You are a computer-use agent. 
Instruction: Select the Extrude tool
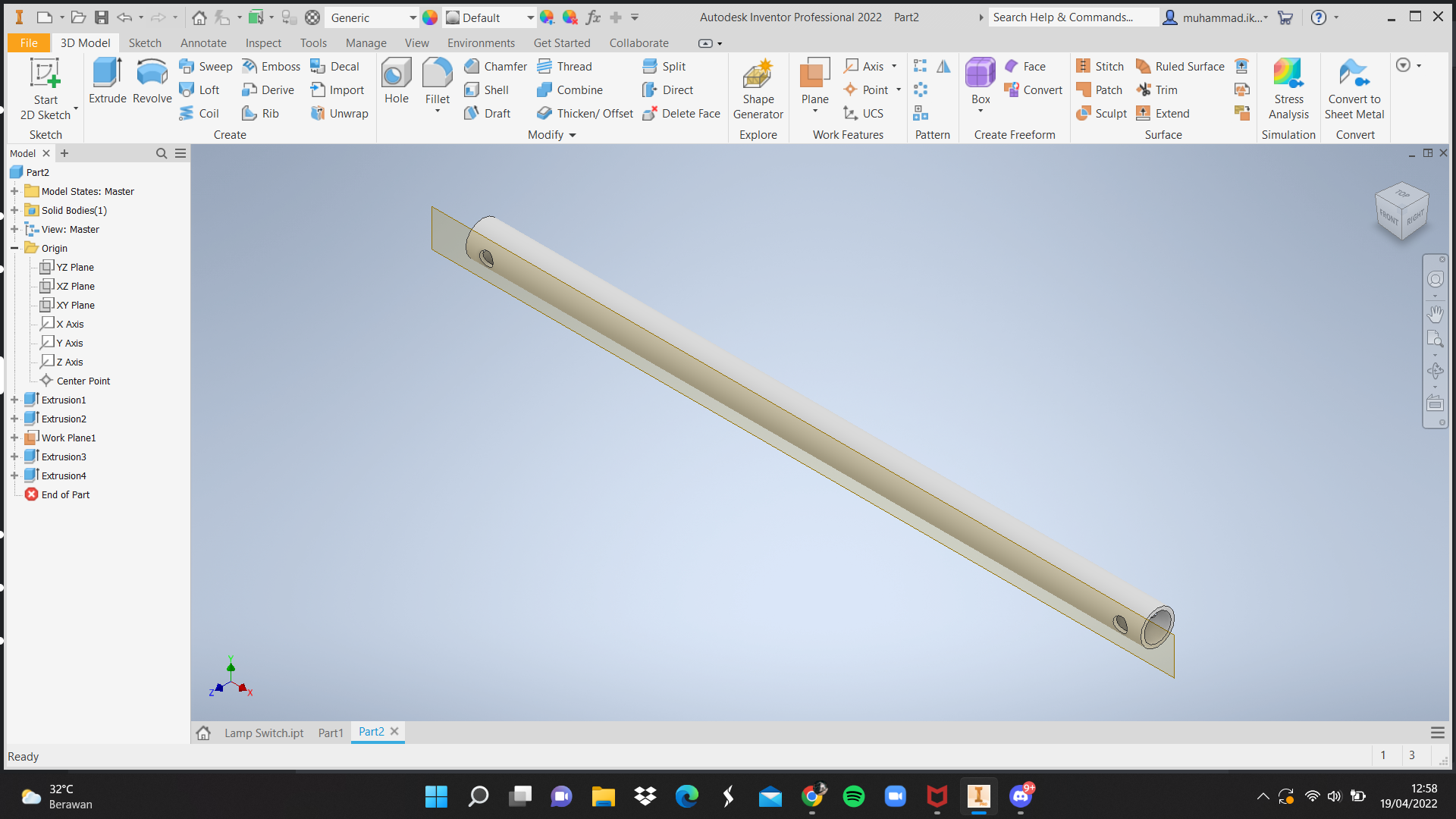coord(107,80)
